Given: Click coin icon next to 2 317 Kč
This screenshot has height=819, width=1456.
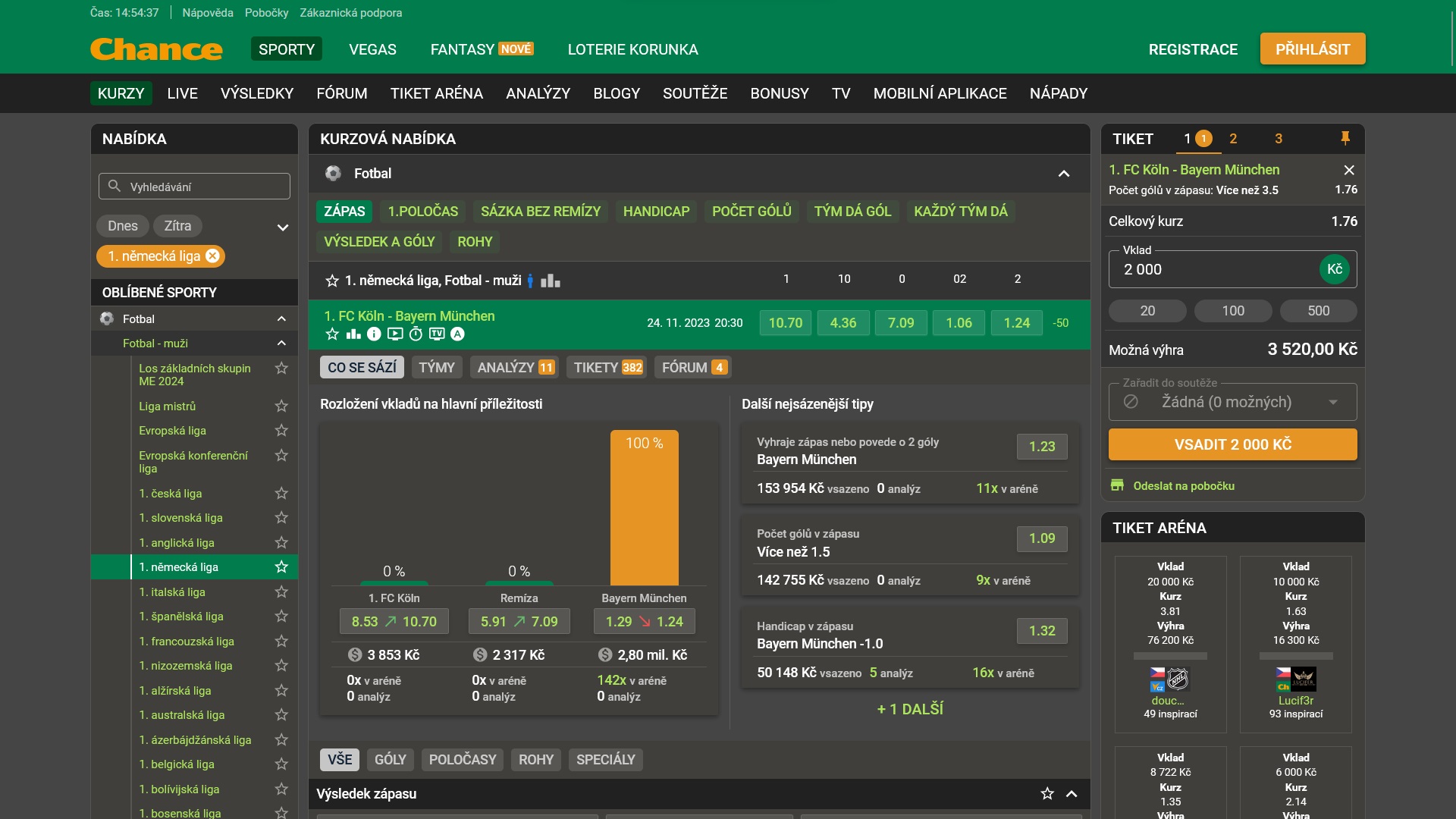Looking at the screenshot, I should (480, 654).
